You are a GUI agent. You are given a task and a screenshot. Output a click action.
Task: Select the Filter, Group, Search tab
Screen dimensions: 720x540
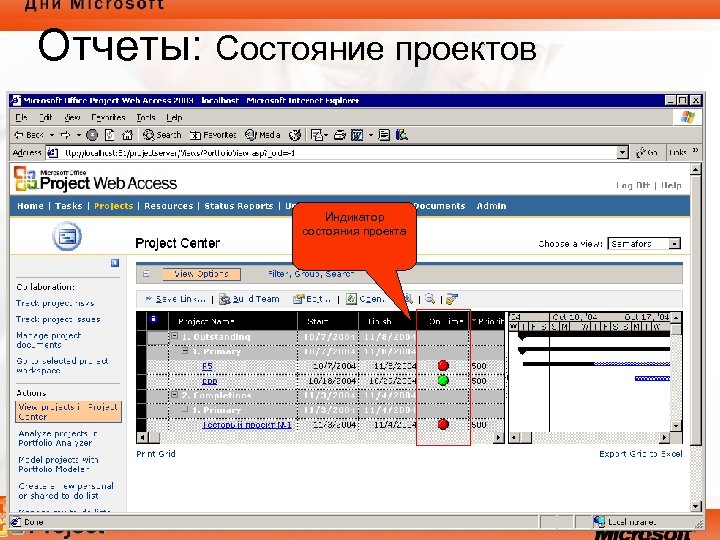(310, 274)
